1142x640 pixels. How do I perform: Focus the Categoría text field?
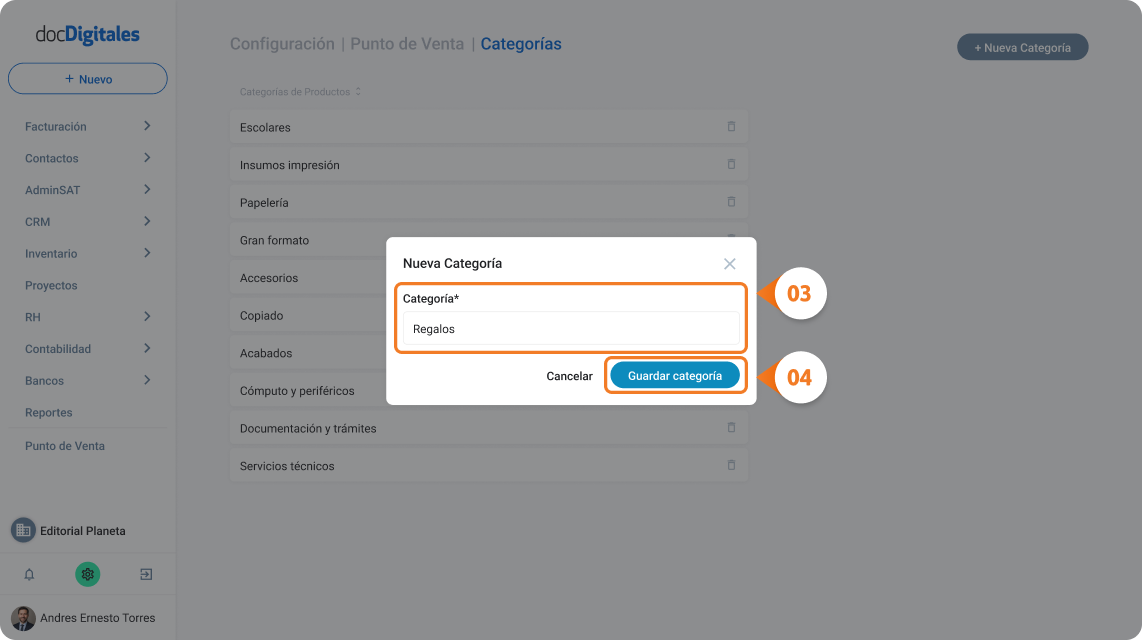(x=571, y=329)
